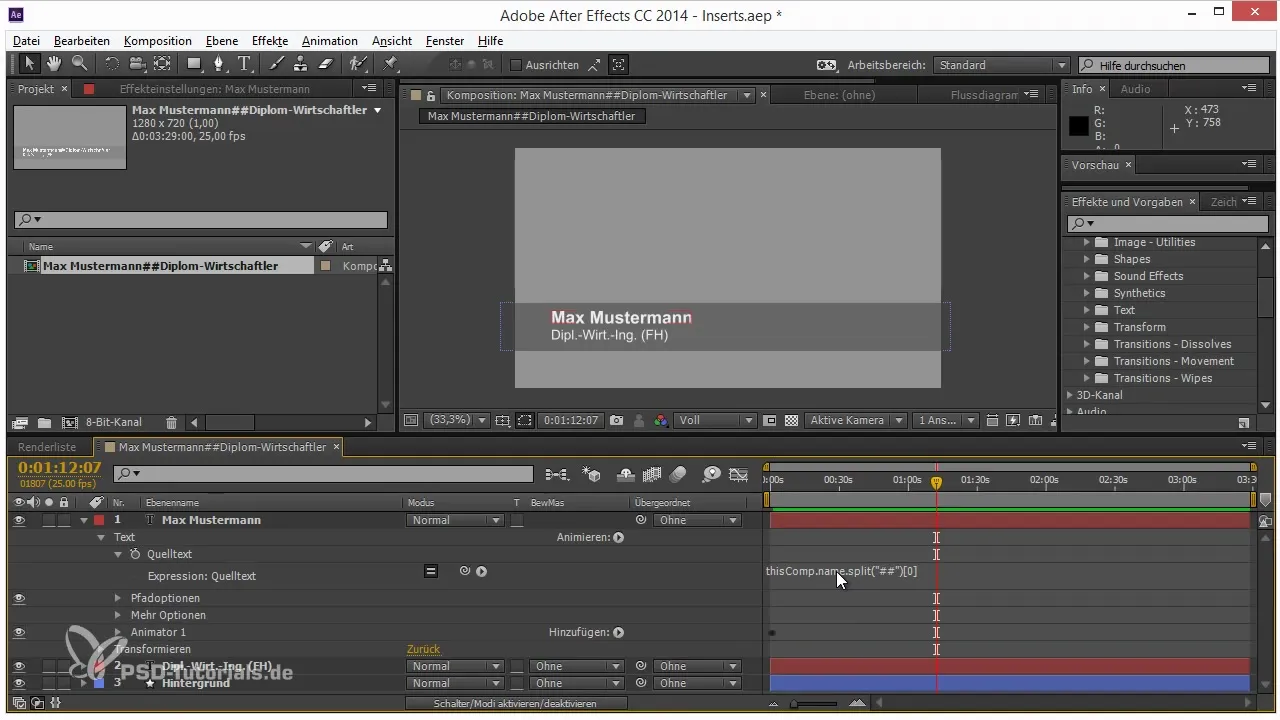Select the Zoom magnifier tool

tap(78, 64)
